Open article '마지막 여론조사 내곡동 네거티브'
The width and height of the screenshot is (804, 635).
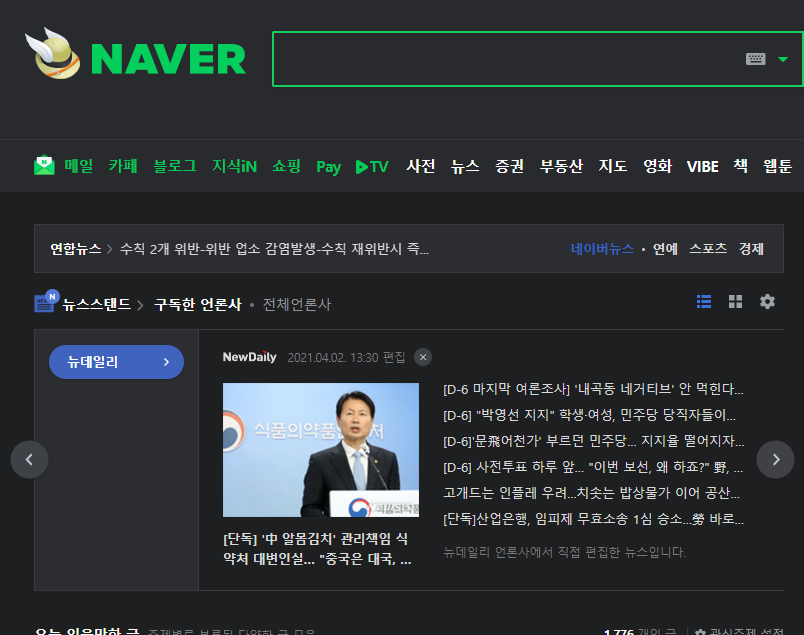(x=593, y=389)
